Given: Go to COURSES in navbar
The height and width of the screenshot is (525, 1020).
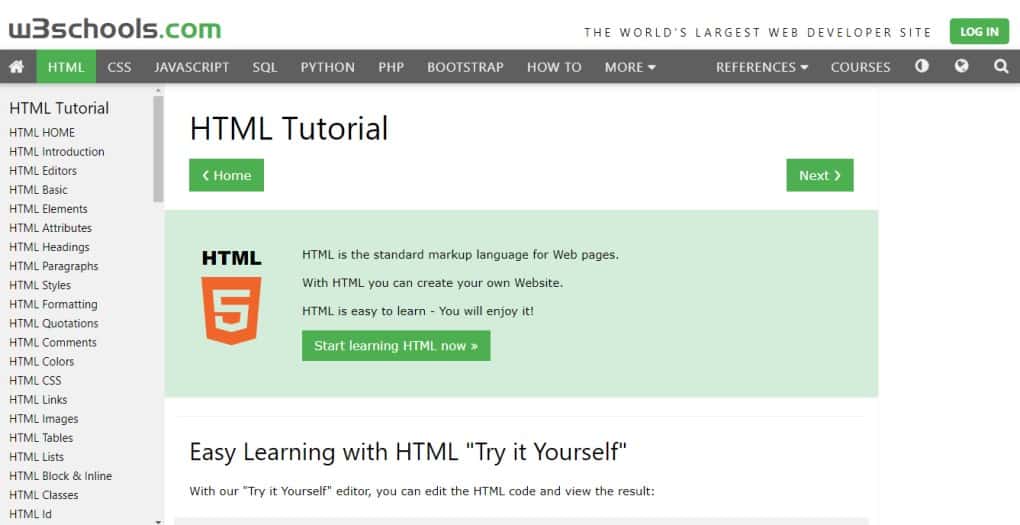Looking at the screenshot, I should [860, 67].
